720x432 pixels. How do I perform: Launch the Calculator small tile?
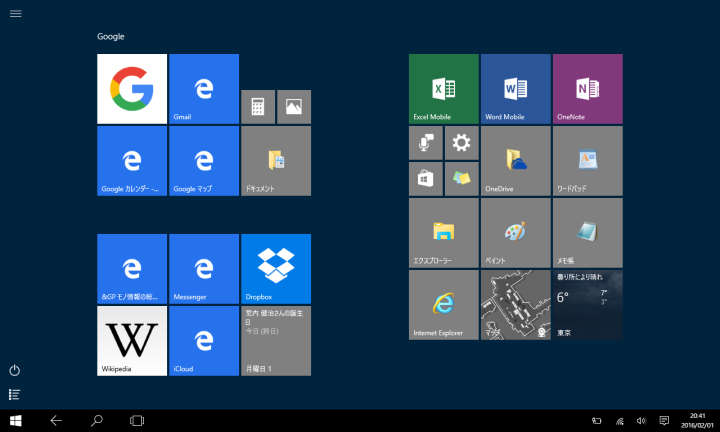[258, 107]
